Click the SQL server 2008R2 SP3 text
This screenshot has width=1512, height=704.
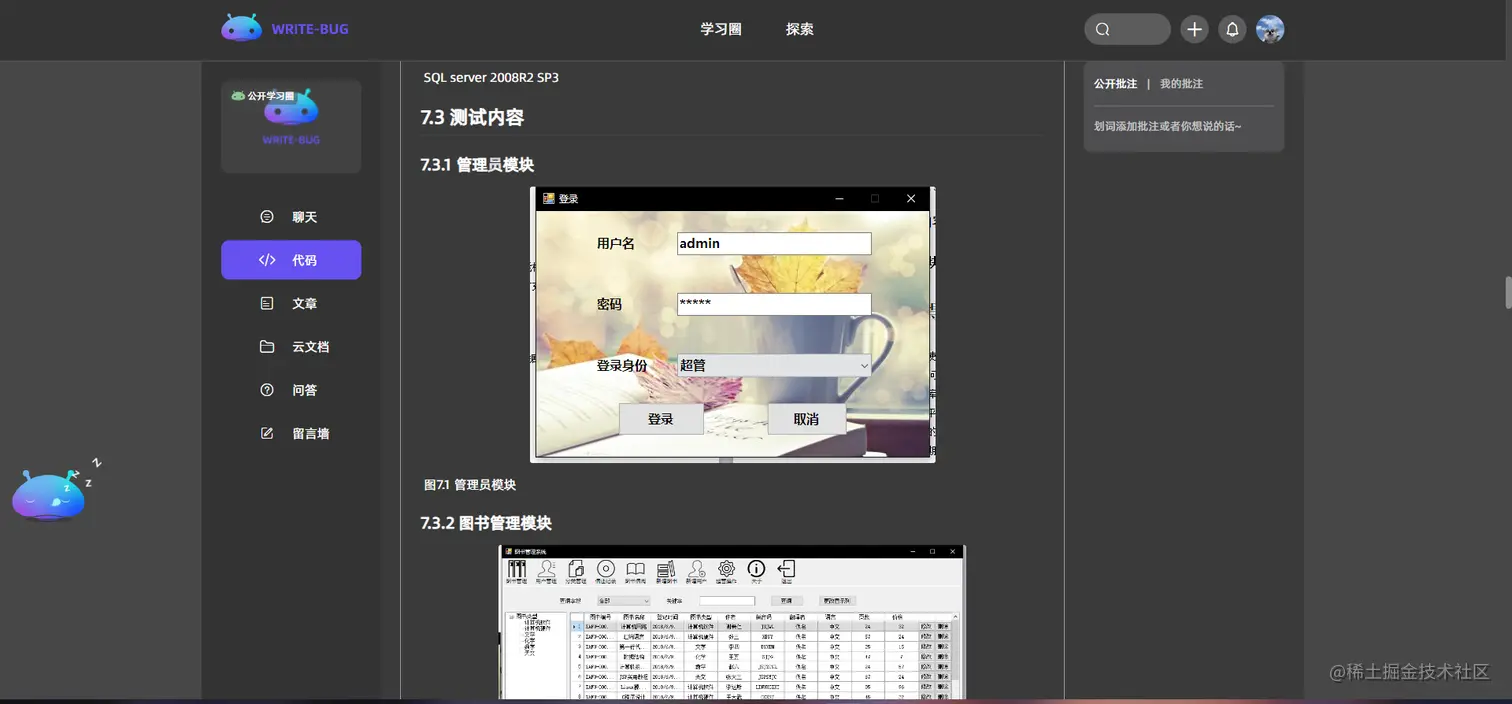coord(491,77)
